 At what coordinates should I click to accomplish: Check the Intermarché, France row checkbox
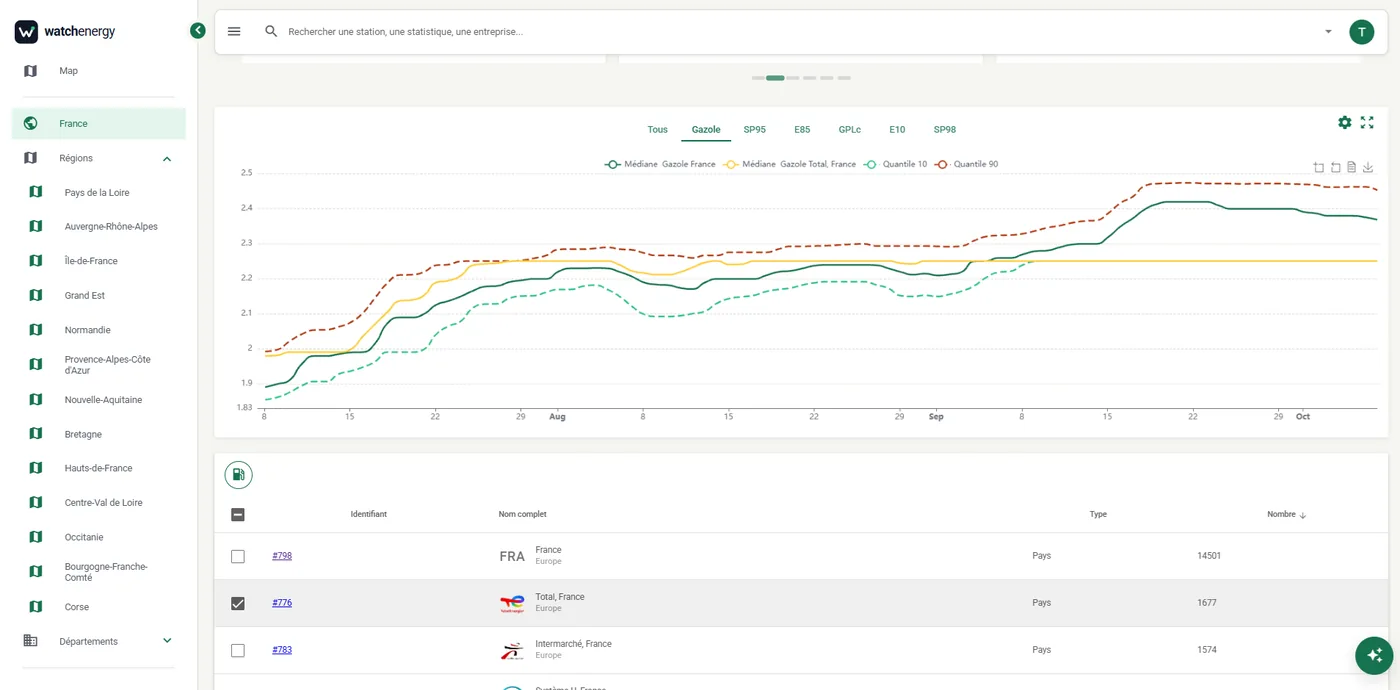tap(238, 650)
